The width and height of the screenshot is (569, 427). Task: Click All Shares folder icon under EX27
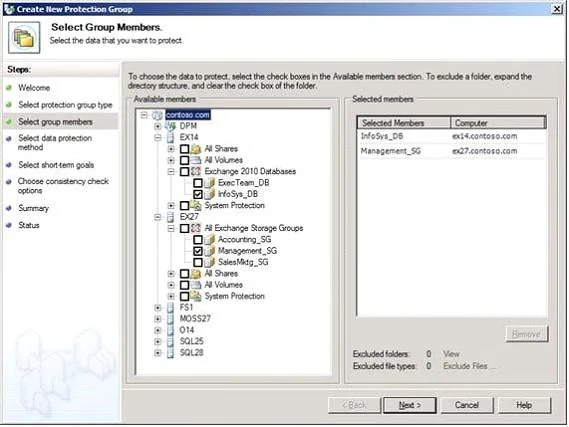click(196, 274)
